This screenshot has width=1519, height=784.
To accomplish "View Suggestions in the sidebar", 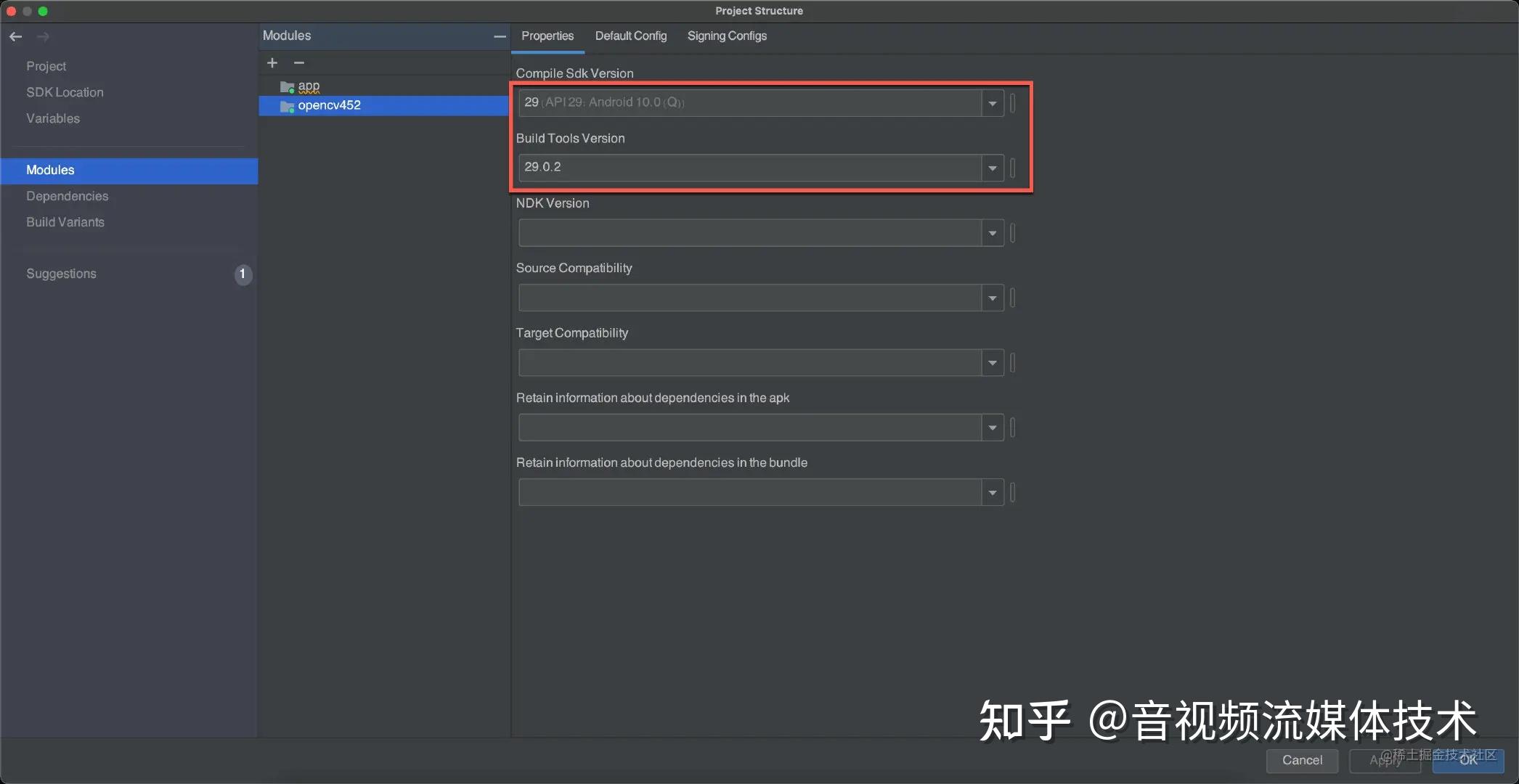I will pyautogui.click(x=61, y=274).
